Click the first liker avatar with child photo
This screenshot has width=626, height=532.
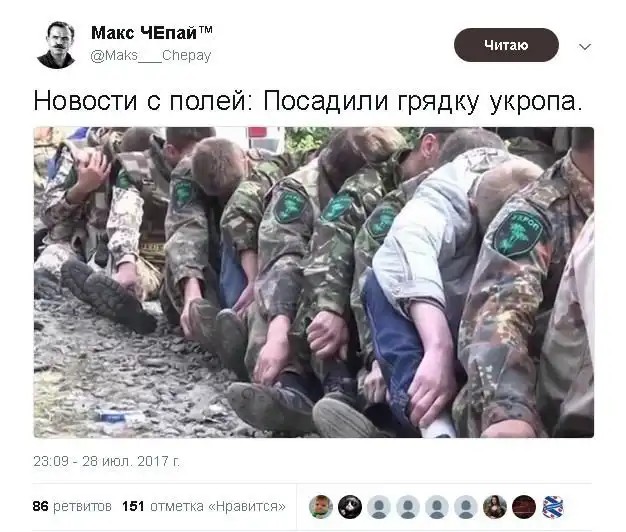point(321,506)
